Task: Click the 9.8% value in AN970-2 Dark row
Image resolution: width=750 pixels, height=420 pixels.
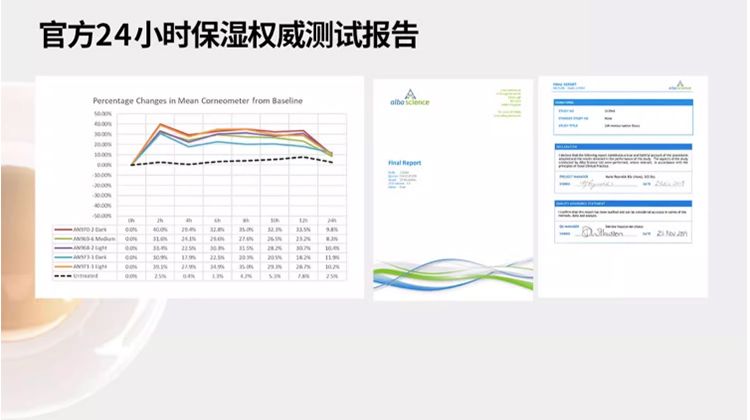Action: click(332, 230)
